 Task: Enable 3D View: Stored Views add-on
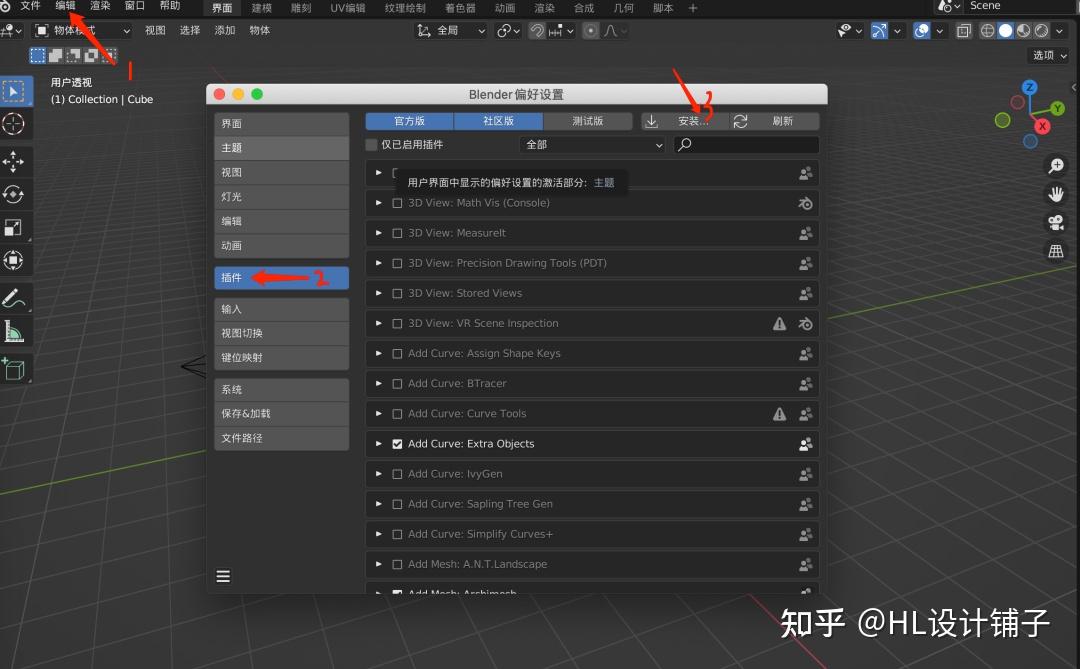coord(397,294)
